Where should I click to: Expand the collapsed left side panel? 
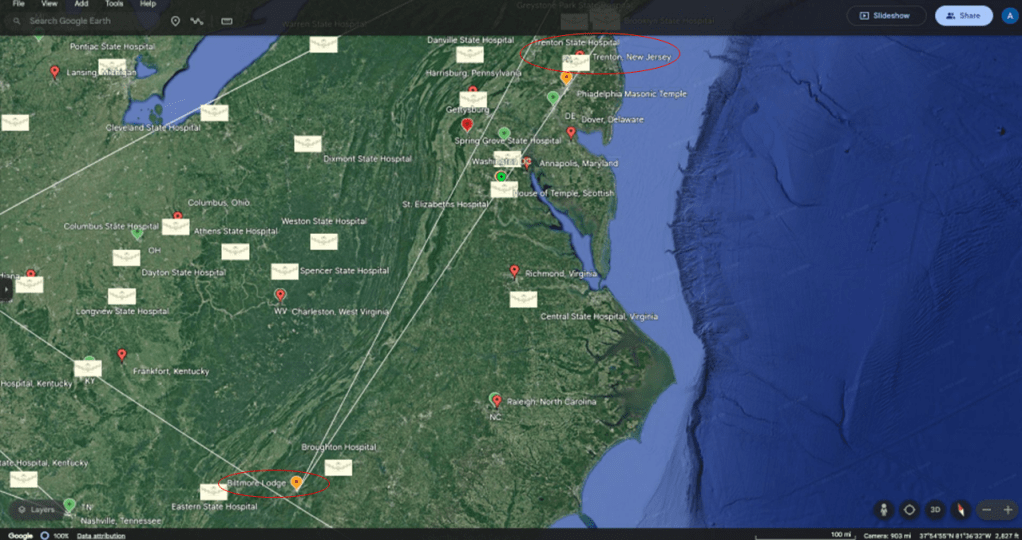5,288
